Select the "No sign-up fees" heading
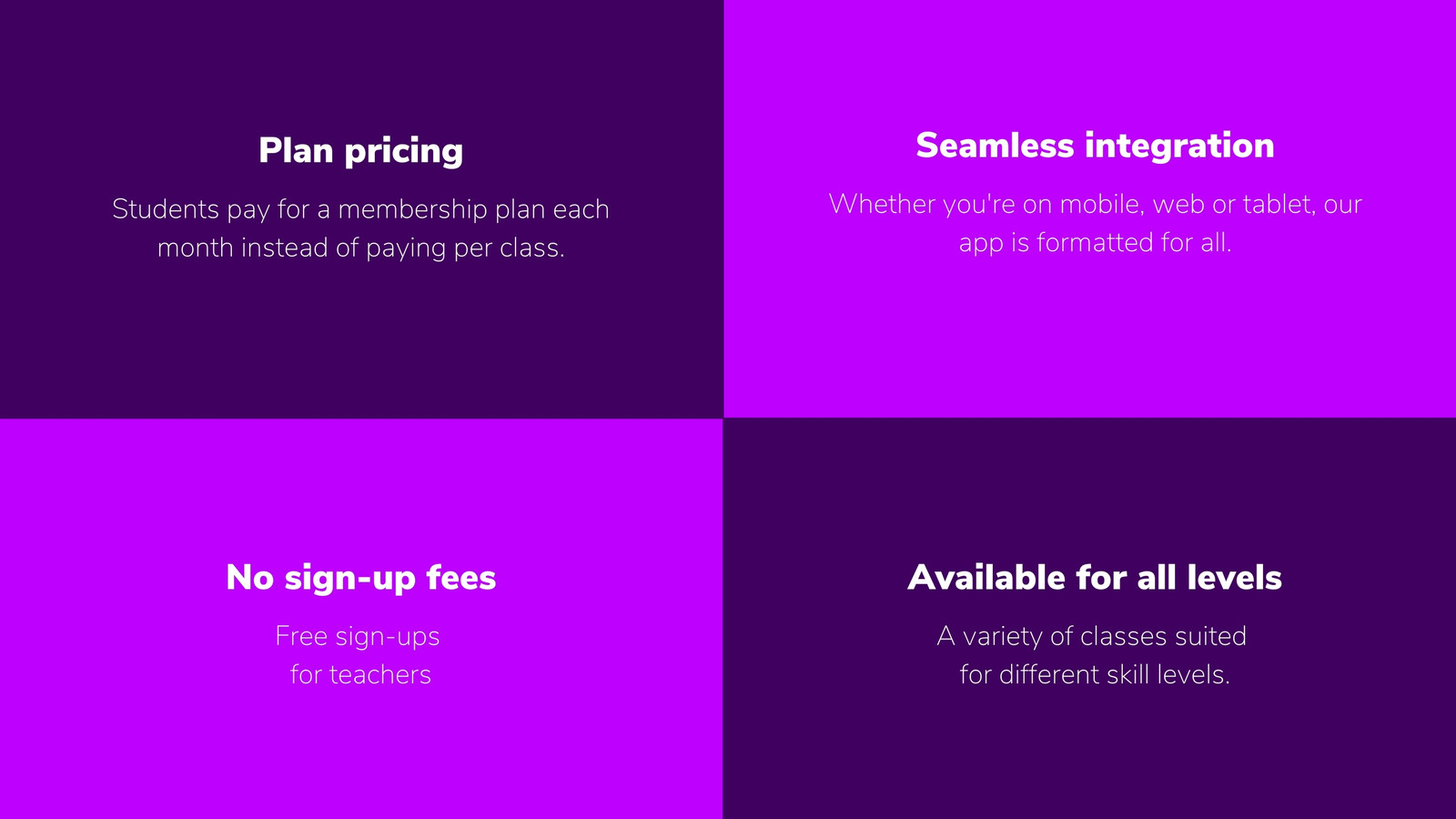The image size is (1456, 819). [x=361, y=578]
